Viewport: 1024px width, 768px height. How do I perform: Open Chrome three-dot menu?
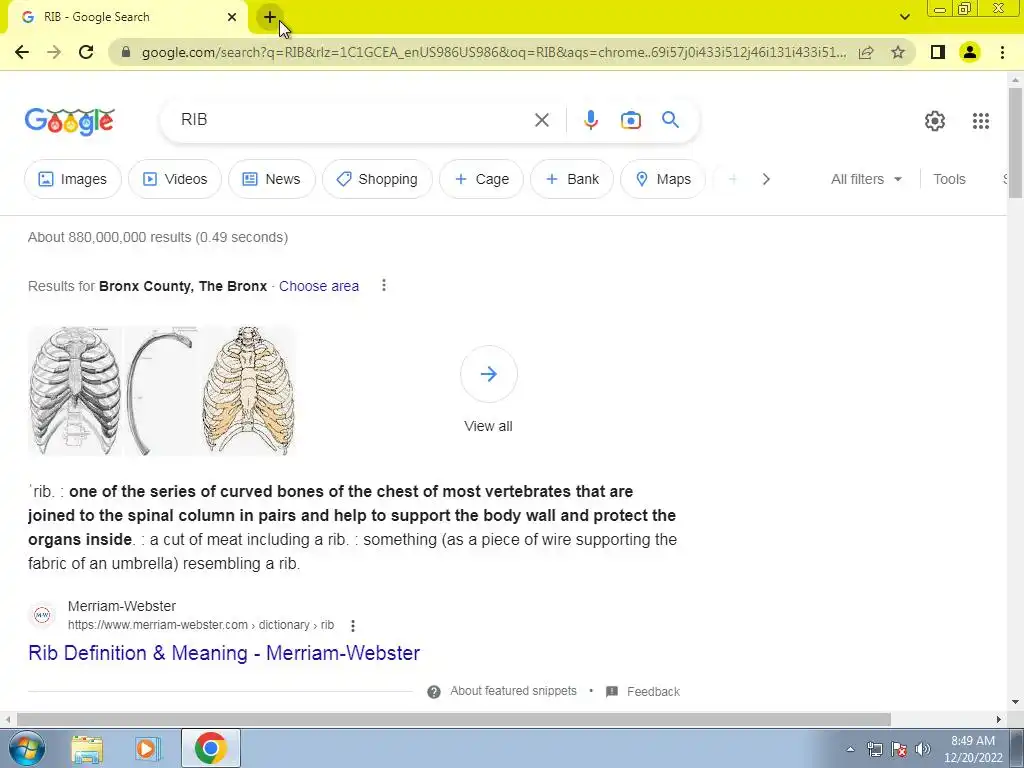[1002, 52]
